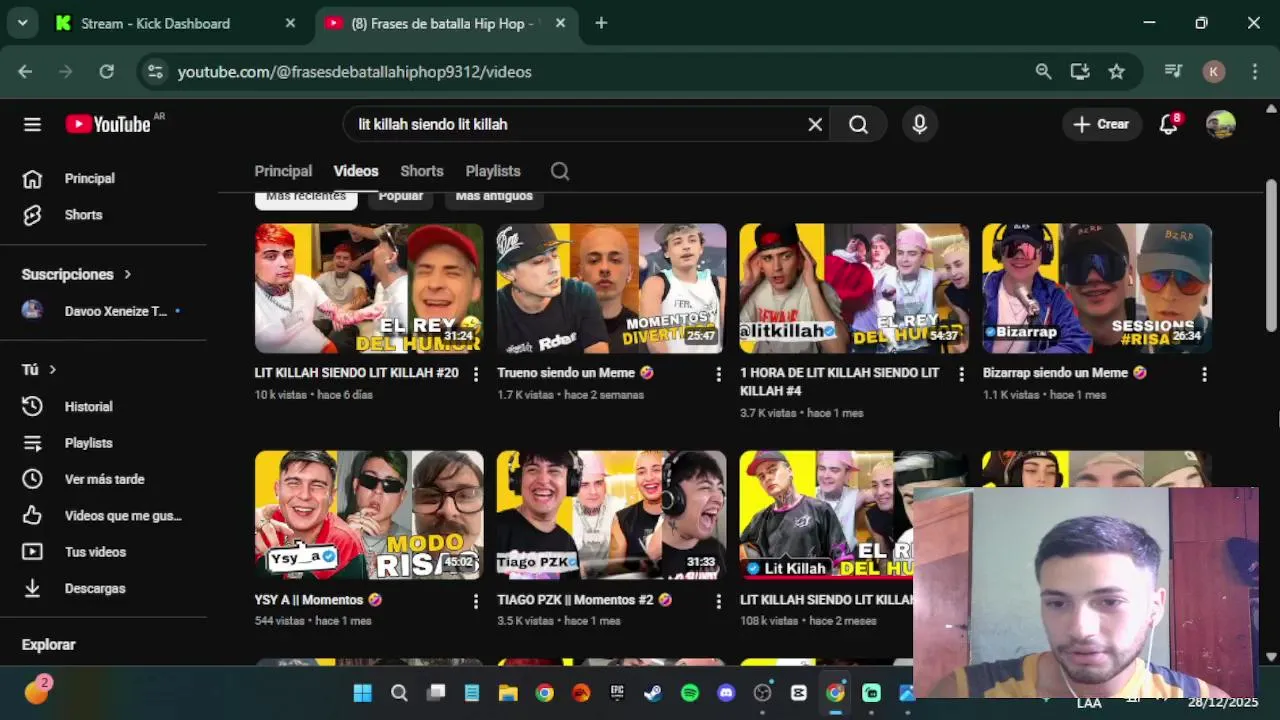This screenshot has width=1280, height=720.
Task: Close the Frases de batalla Hip Hop tab
Action: 560,23
